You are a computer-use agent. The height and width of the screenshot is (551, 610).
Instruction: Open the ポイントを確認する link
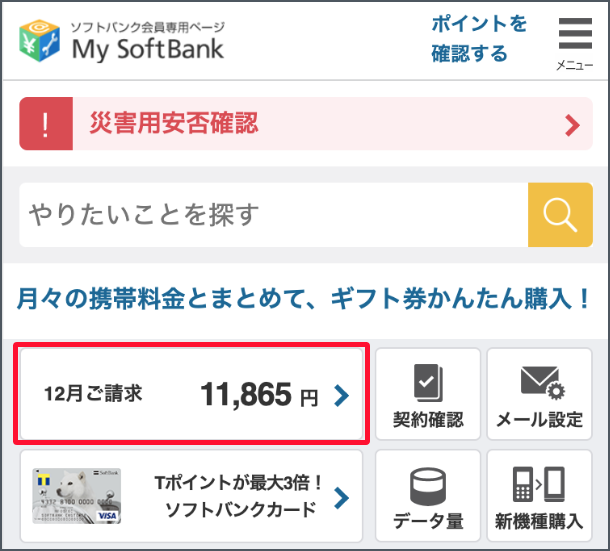click(x=478, y=38)
